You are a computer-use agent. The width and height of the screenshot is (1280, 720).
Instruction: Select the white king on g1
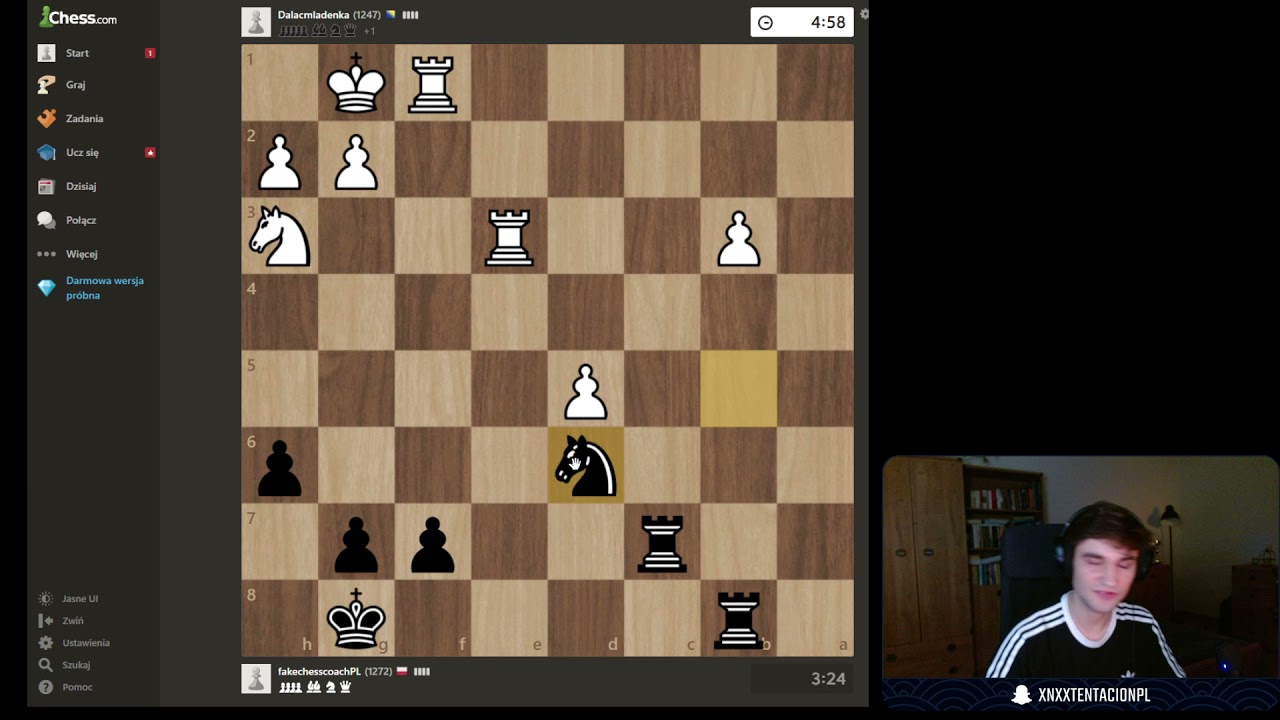pyautogui.click(x=356, y=82)
